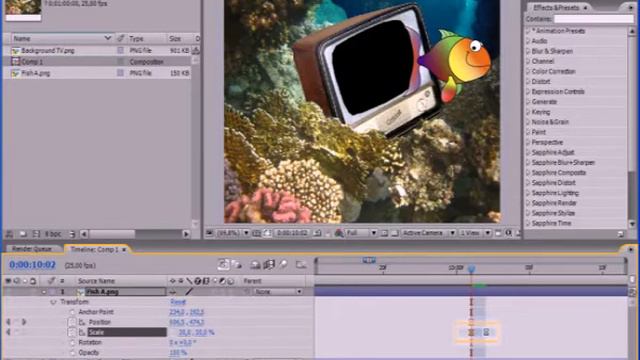Click the audio speaker column header icon
The width and height of the screenshot is (640, 360).
(x=17, y=281)
